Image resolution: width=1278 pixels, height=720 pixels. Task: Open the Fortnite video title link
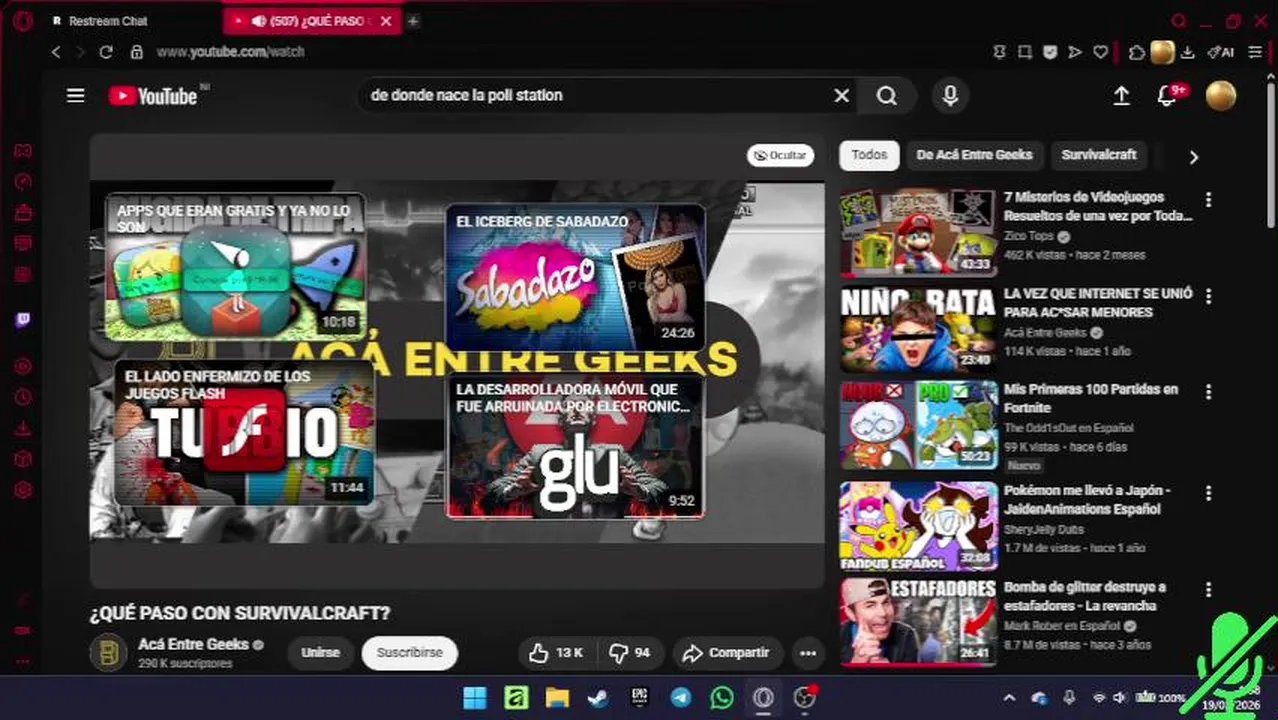1091,398
